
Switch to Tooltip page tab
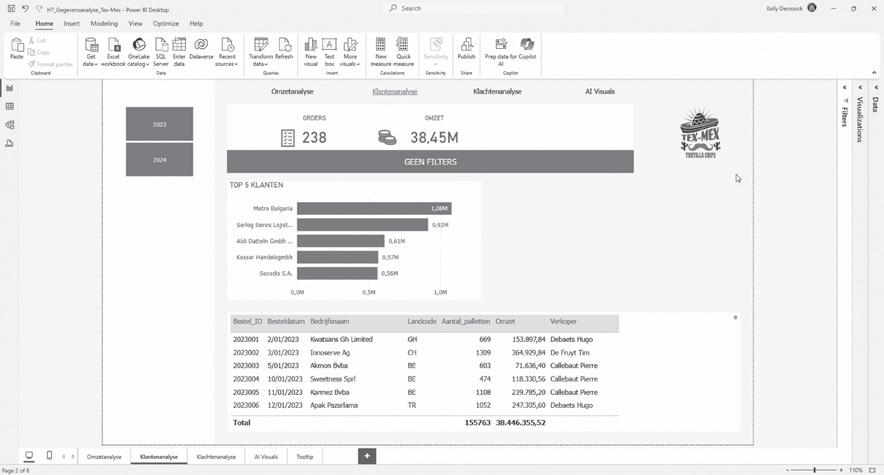[x=305, y=456]
